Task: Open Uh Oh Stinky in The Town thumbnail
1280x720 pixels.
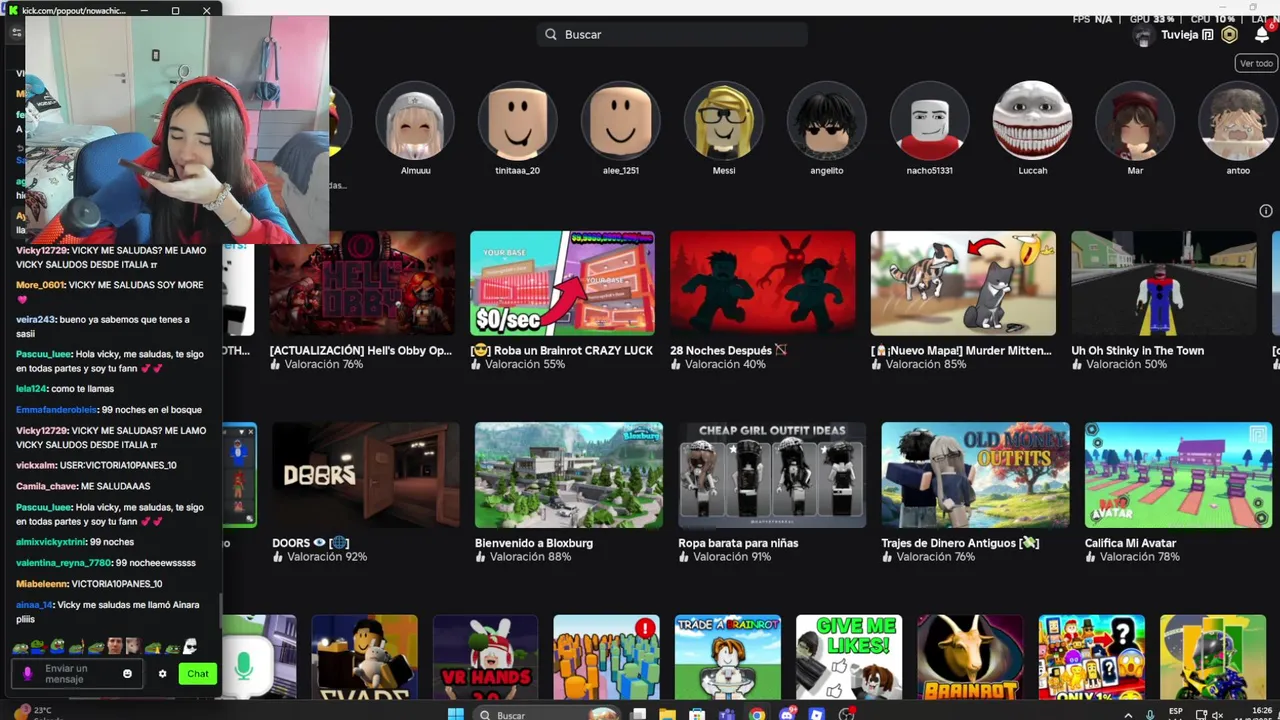Action: [x=1164, y=283]
